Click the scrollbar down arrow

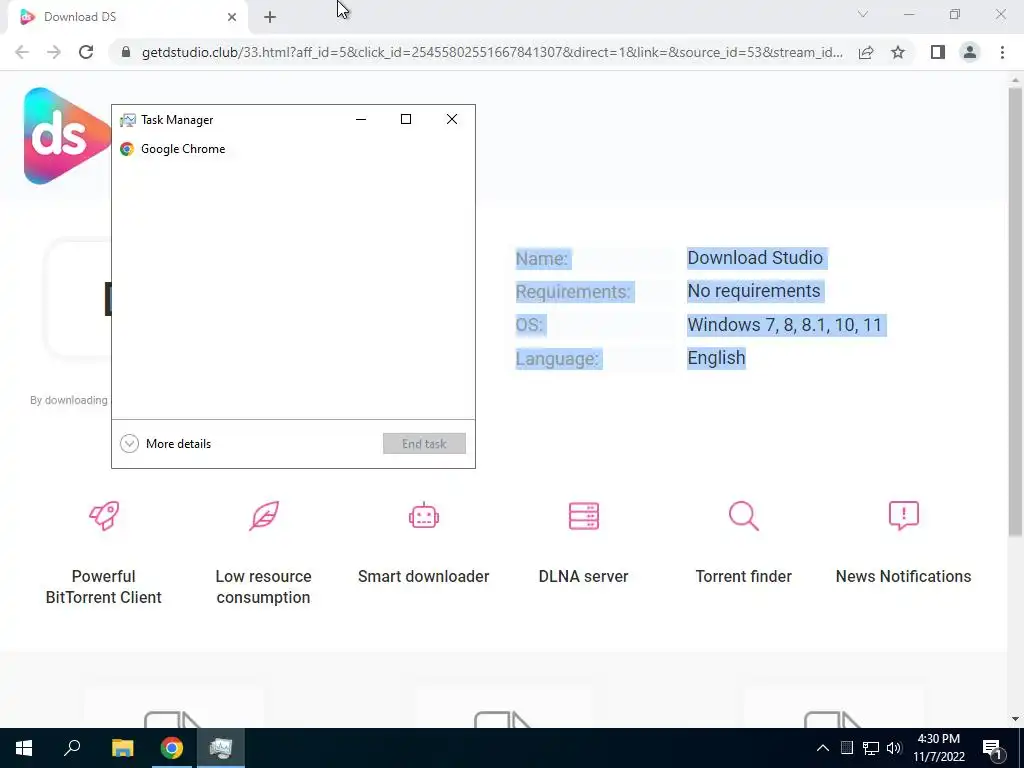pyautogui.click(x=1015, y=718)
